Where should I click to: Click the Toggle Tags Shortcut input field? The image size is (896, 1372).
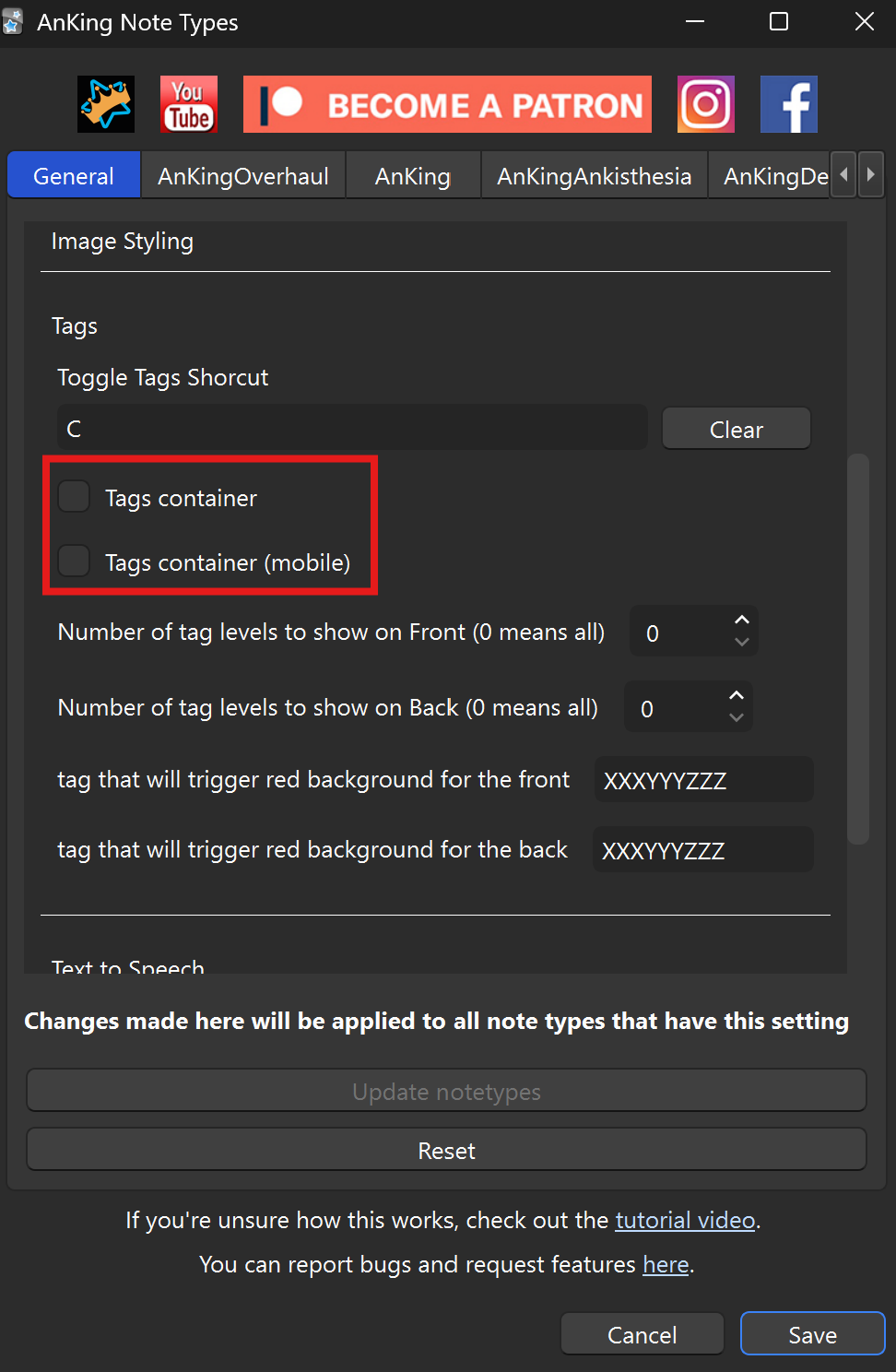tap(352, 429)
